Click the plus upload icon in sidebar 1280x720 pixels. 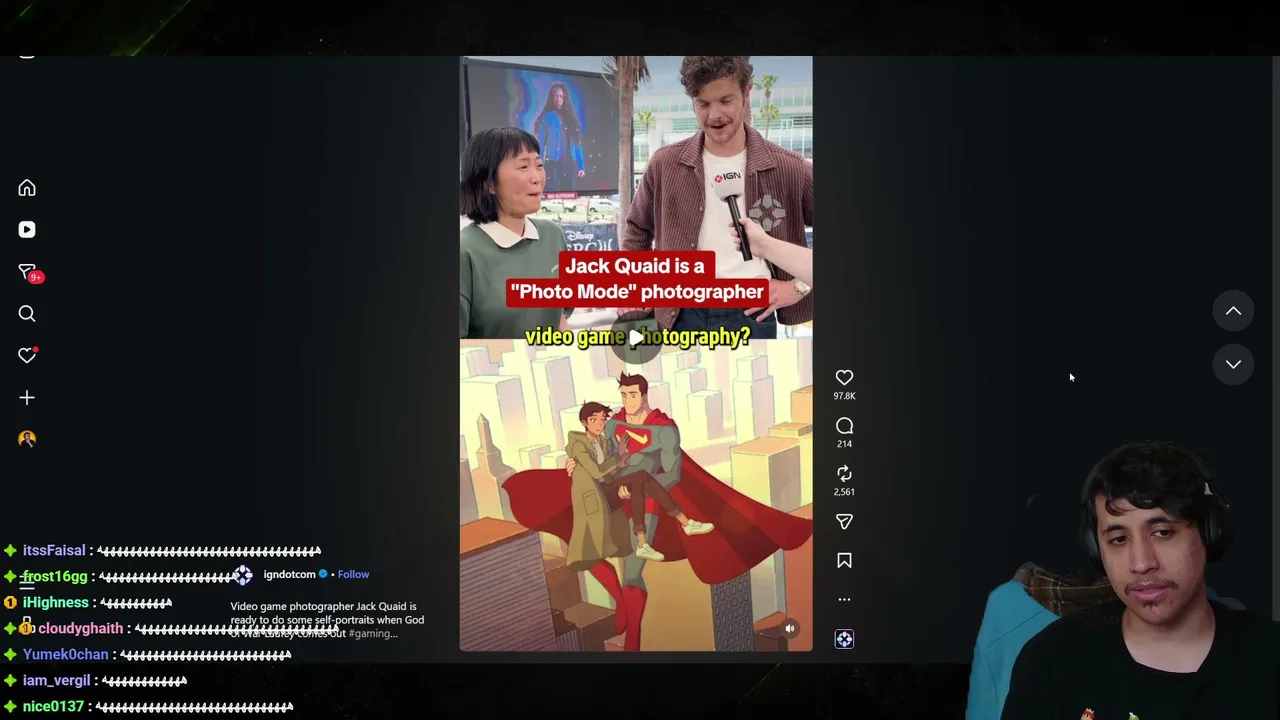click(27, 398)
